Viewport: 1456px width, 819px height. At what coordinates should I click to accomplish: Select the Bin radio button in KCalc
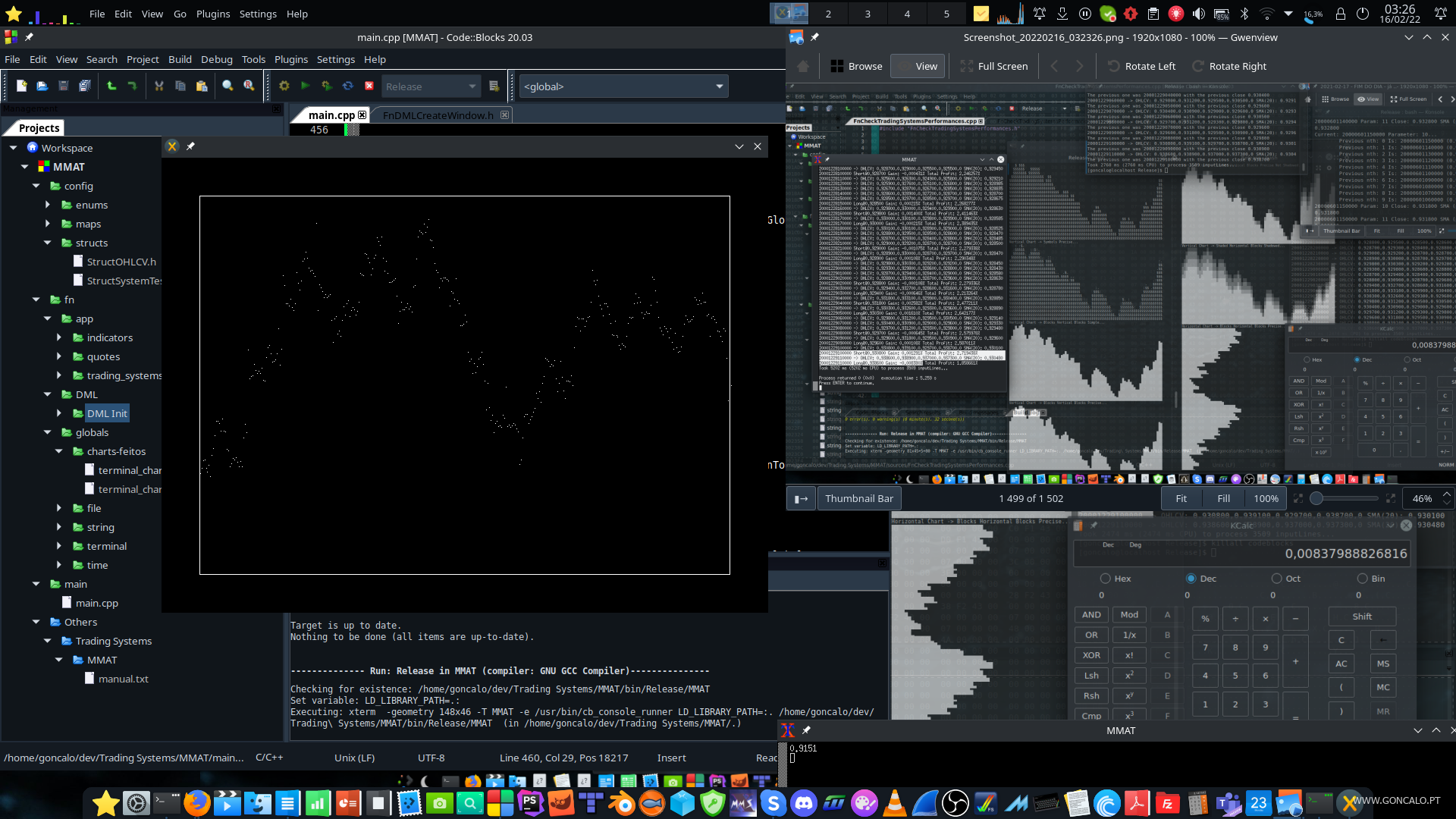[x=1362, y=579]
